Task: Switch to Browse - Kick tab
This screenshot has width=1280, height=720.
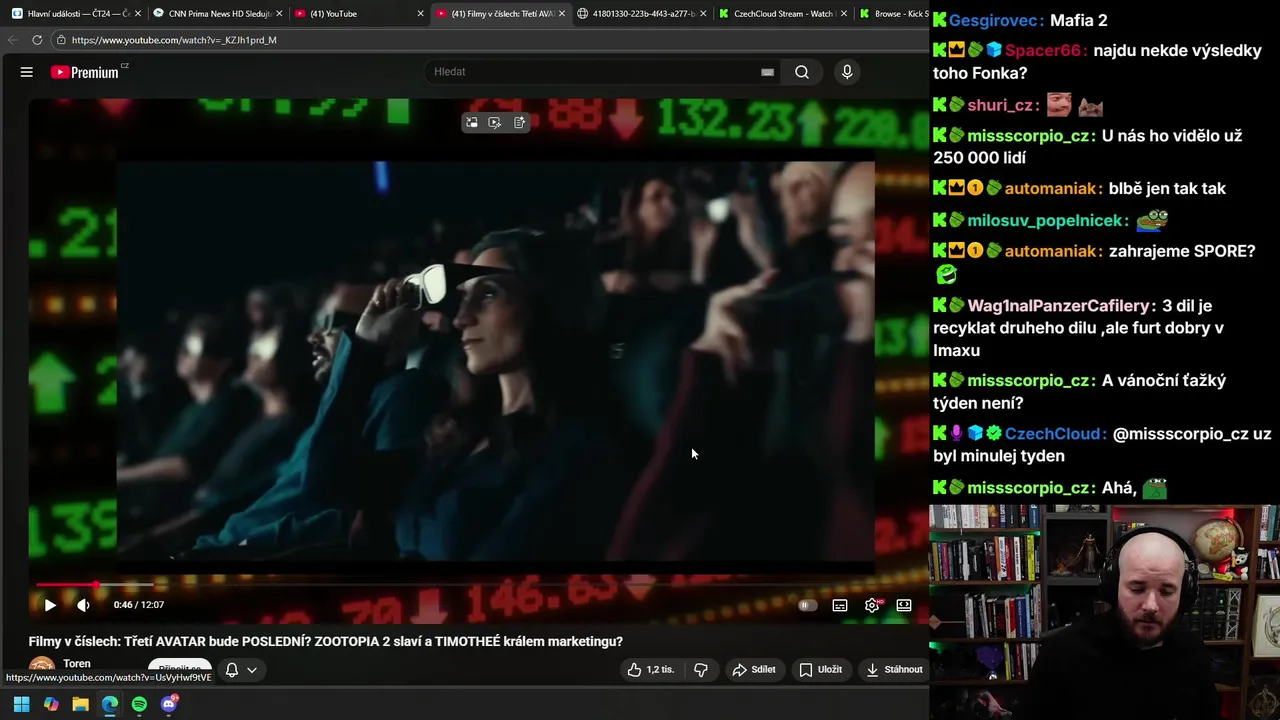Action: click(x=893, y=14)
